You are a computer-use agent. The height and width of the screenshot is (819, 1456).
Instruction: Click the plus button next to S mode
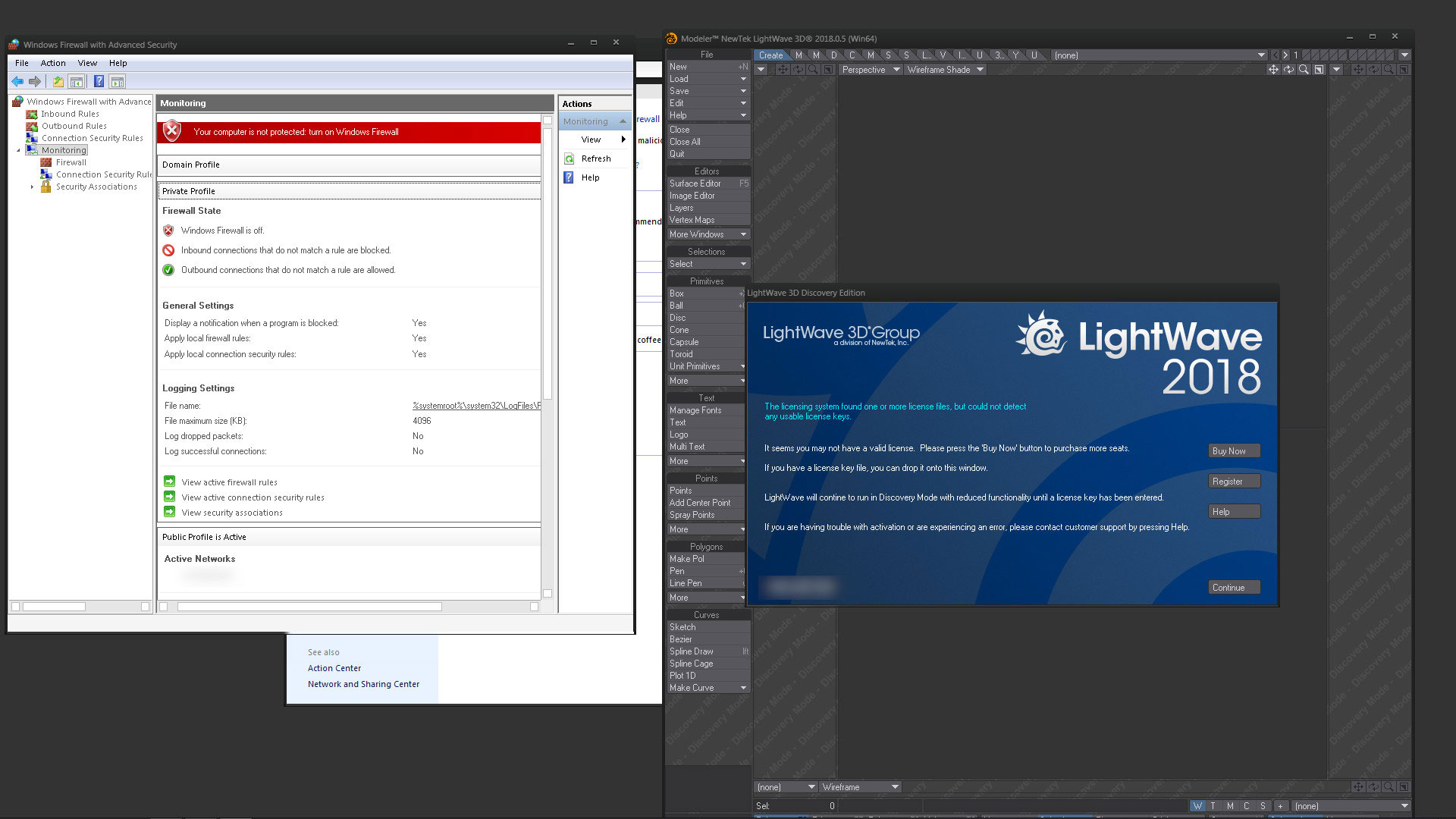click(1280, 806)
